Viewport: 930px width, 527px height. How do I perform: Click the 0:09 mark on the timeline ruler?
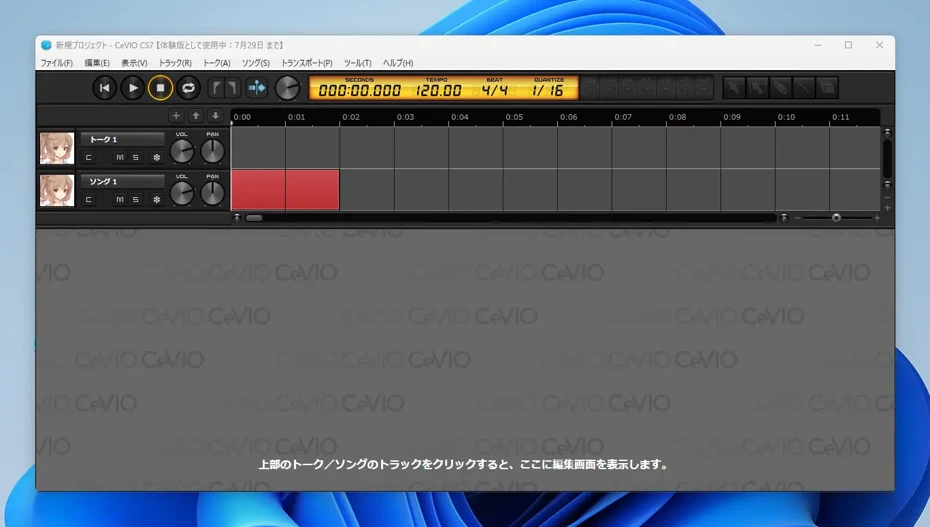pyautogui.click(x=732, y=117)
